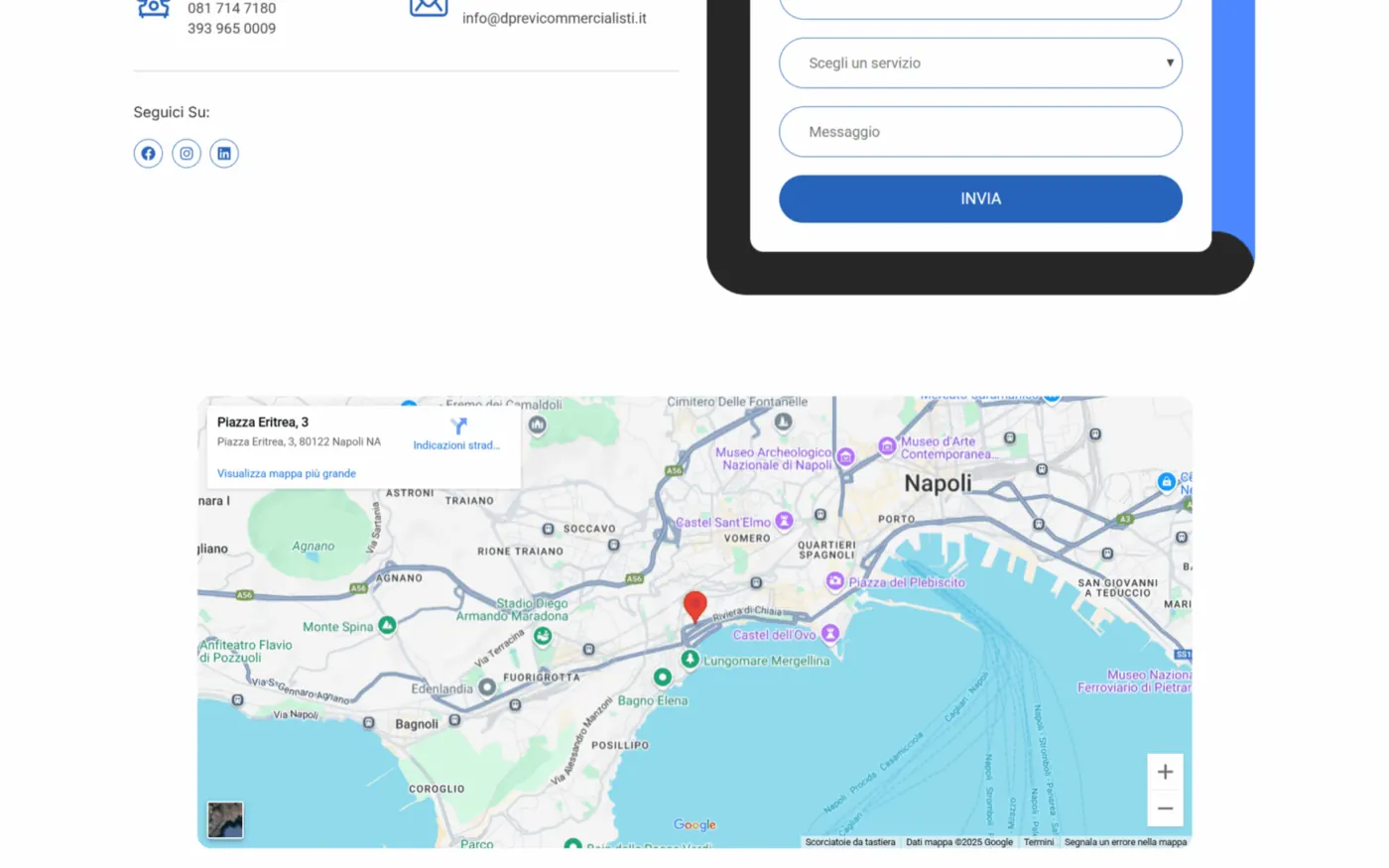Click the Monte Spina green marker

pos(388,625)
